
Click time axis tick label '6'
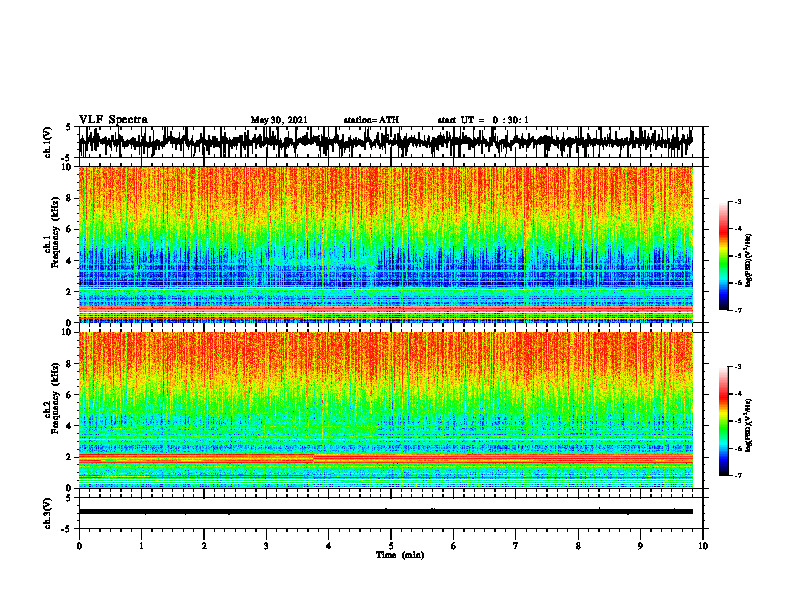pos(454,546)
